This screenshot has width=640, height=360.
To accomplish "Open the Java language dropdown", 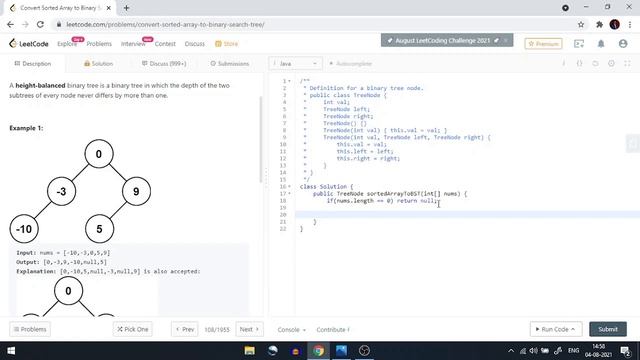I will (x=296, y=64).
